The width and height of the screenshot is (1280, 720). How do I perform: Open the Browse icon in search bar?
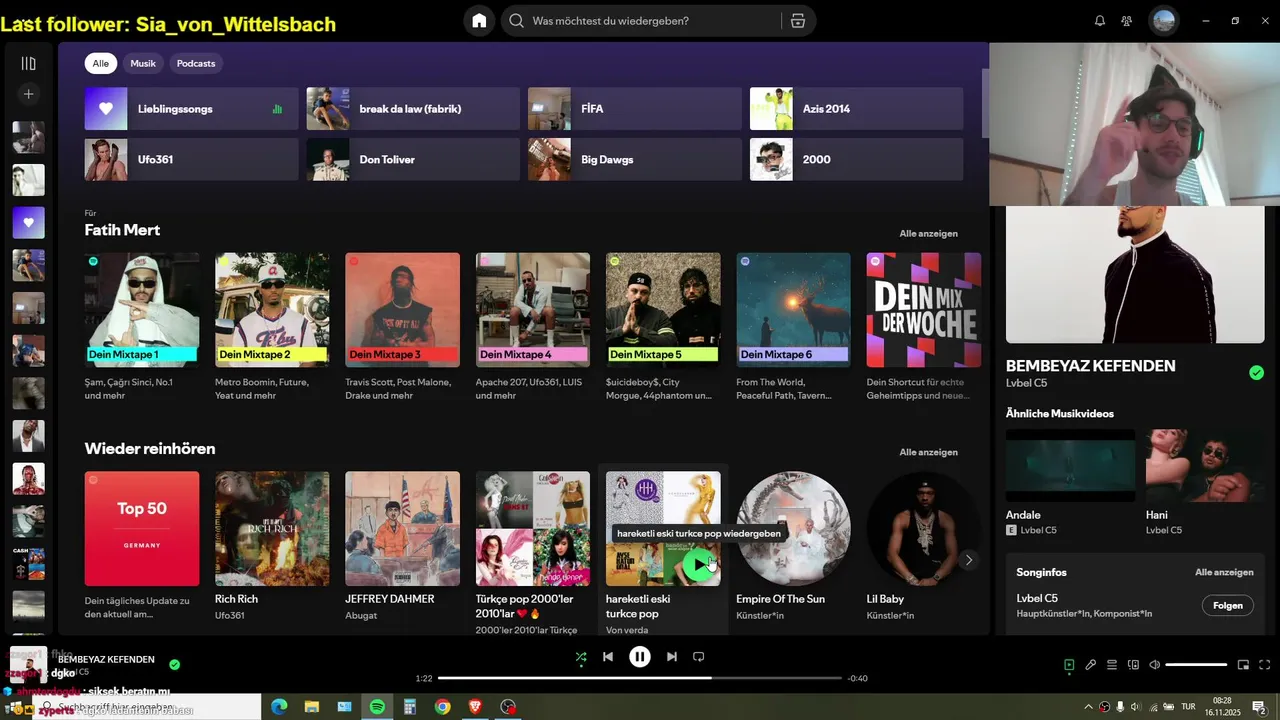click(797, 21)
